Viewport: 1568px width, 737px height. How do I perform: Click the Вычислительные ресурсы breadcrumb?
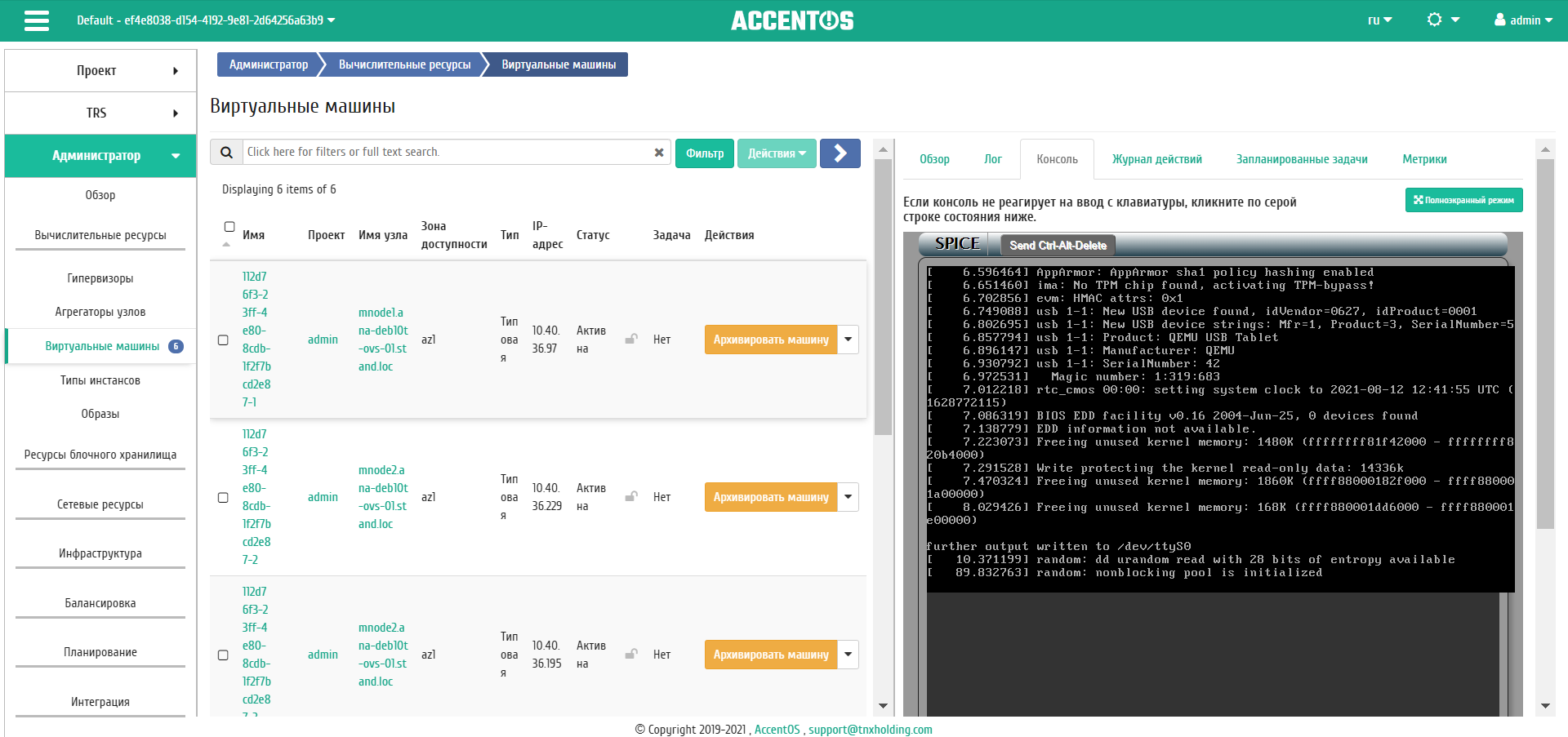click(404, 64)
